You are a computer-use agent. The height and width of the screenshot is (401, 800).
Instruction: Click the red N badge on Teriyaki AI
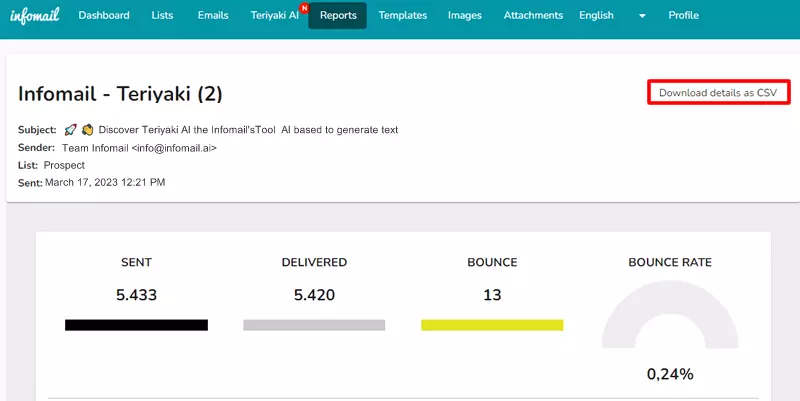click(304, 8)
